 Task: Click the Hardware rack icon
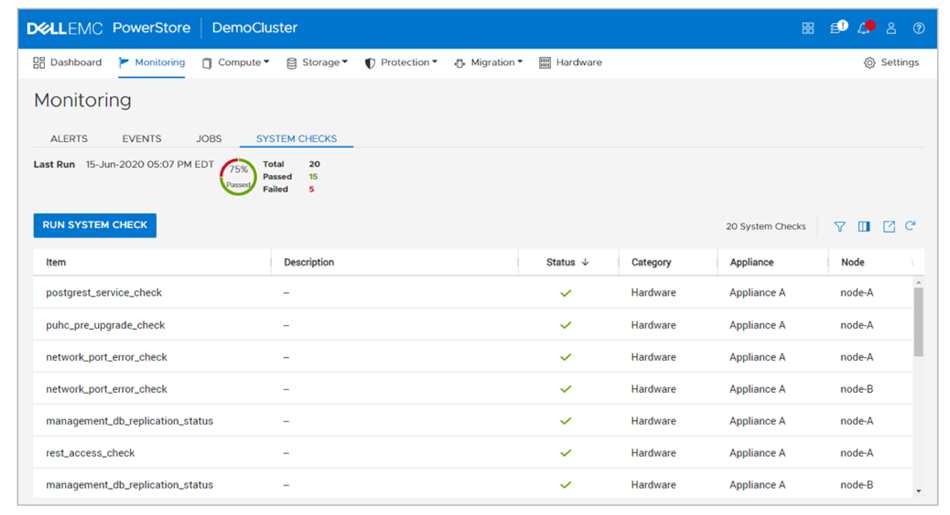pos(545,62)
